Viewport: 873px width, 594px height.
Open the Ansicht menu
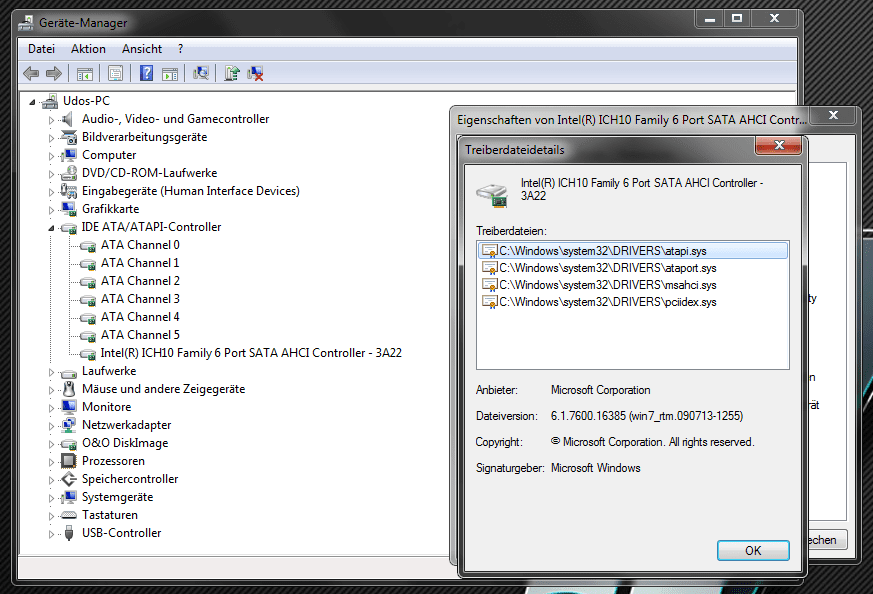142,49
